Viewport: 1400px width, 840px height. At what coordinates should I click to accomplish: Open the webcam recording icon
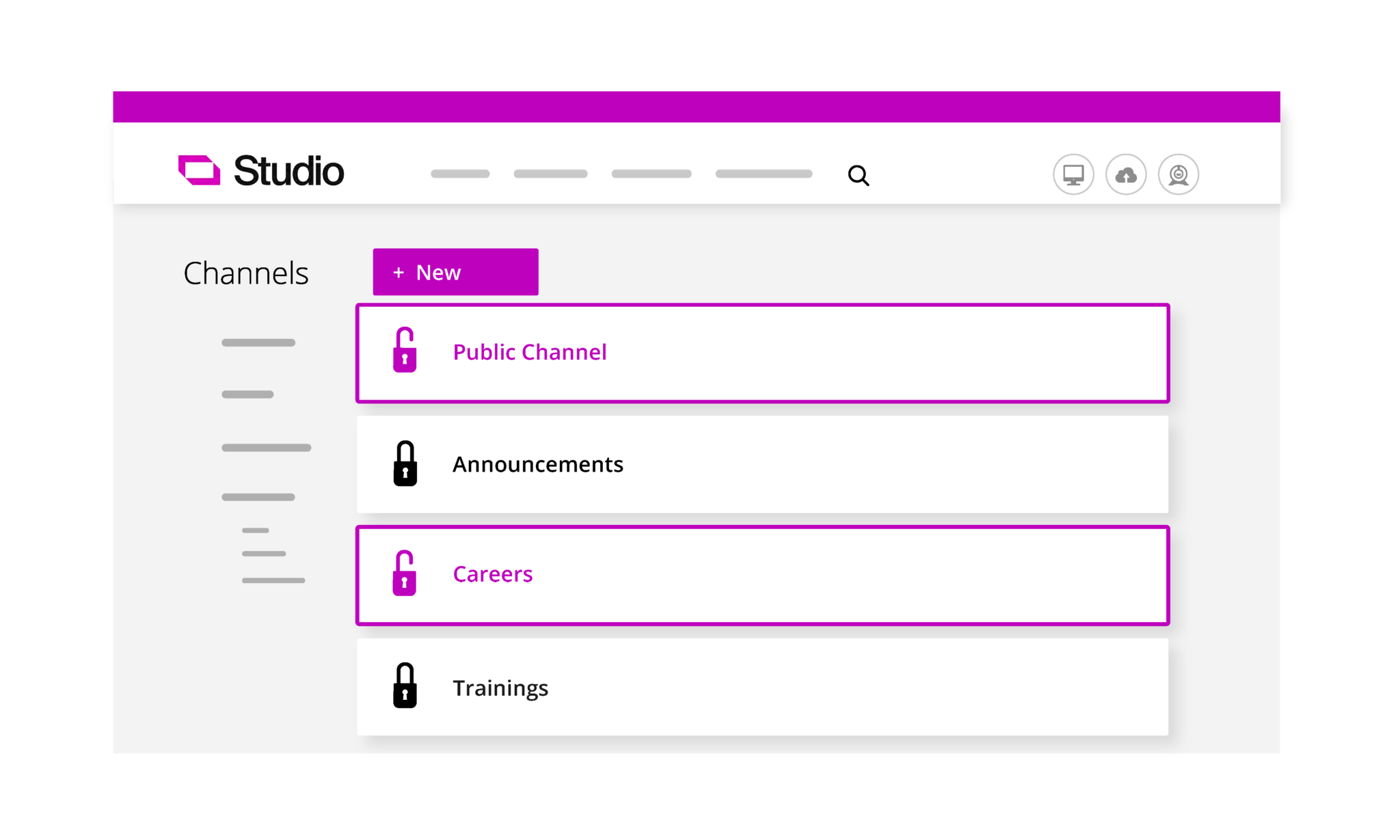(x=1179, y=174)
